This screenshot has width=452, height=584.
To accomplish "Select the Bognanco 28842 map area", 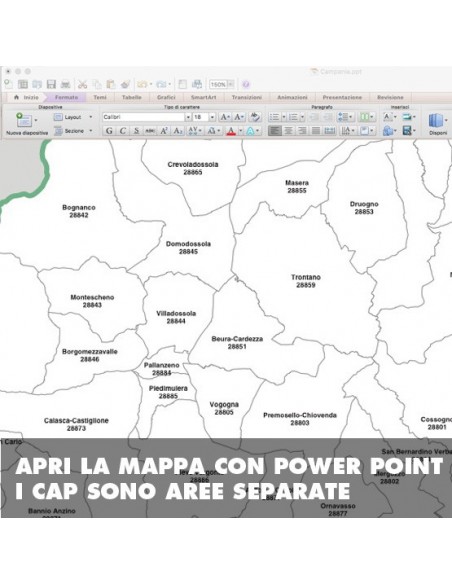I will pos(79,211).
